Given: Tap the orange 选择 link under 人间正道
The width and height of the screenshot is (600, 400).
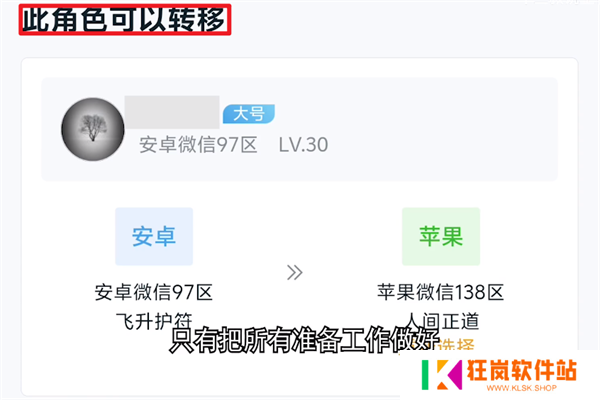Looking at the screenshot, I should (x=455, y=344).
